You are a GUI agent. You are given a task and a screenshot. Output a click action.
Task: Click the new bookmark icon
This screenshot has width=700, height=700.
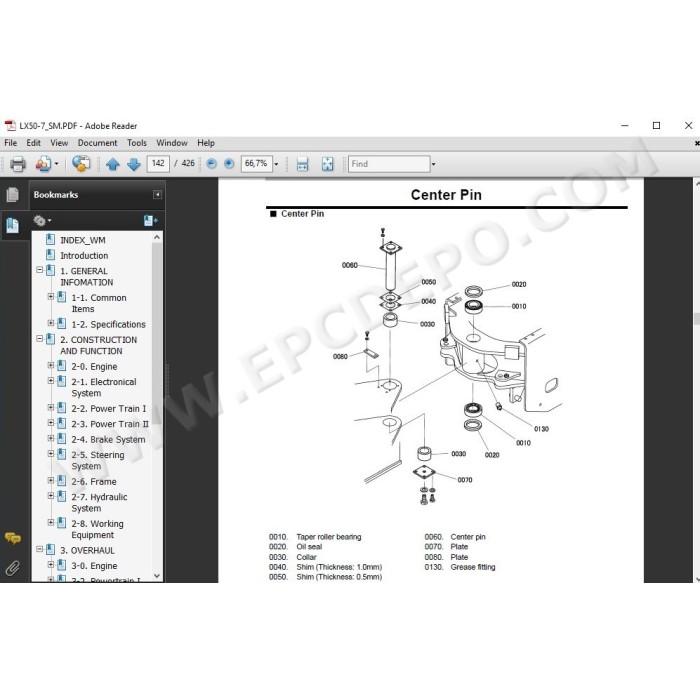click(150, 221)
